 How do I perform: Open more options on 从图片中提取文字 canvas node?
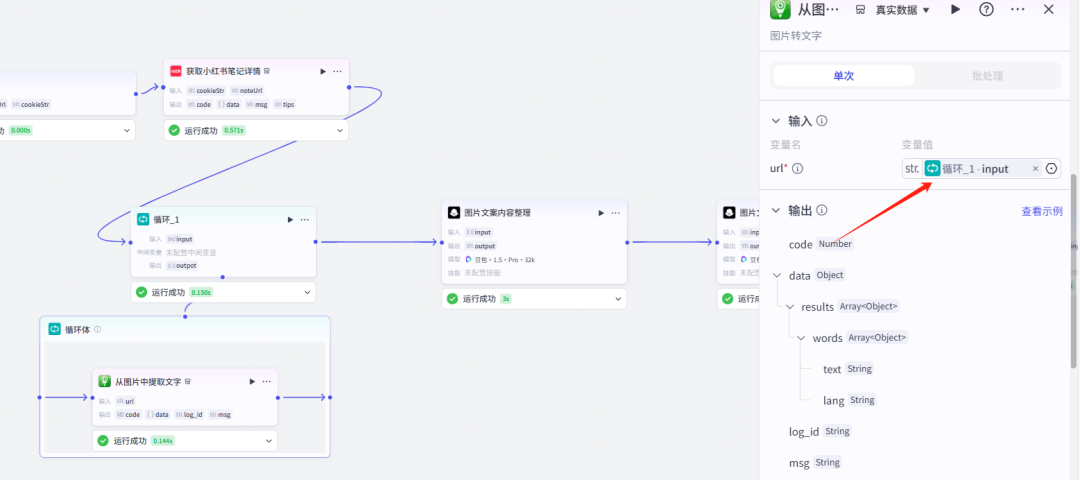click(x=267, y=381)
